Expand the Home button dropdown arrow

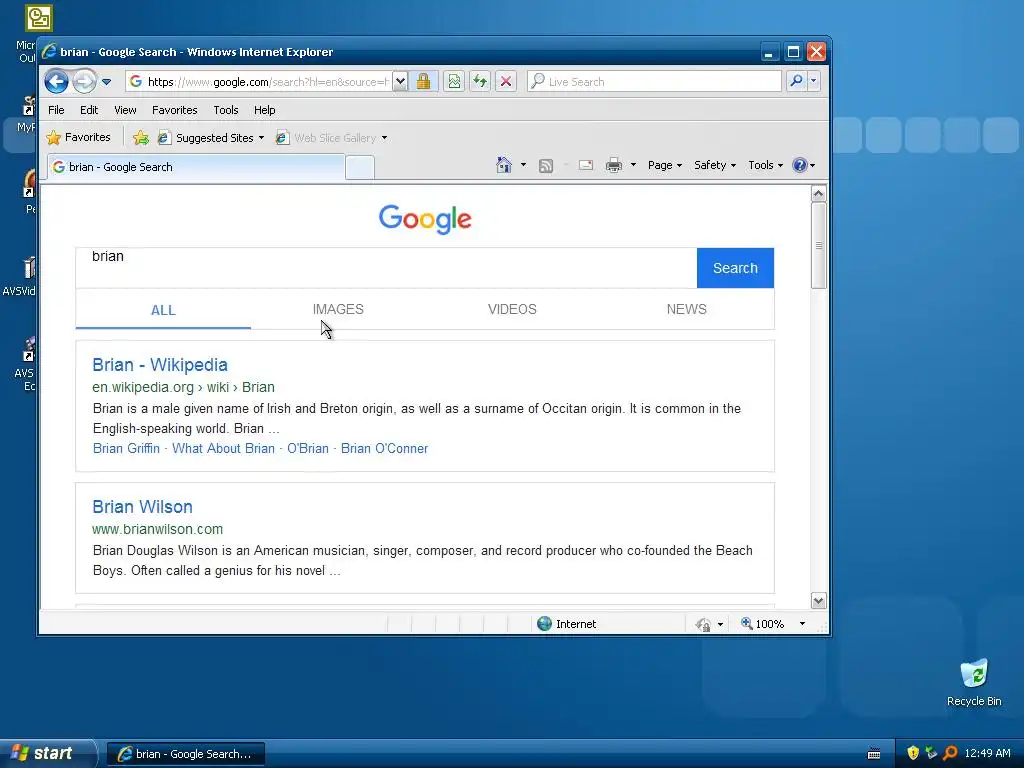point(523,165)
